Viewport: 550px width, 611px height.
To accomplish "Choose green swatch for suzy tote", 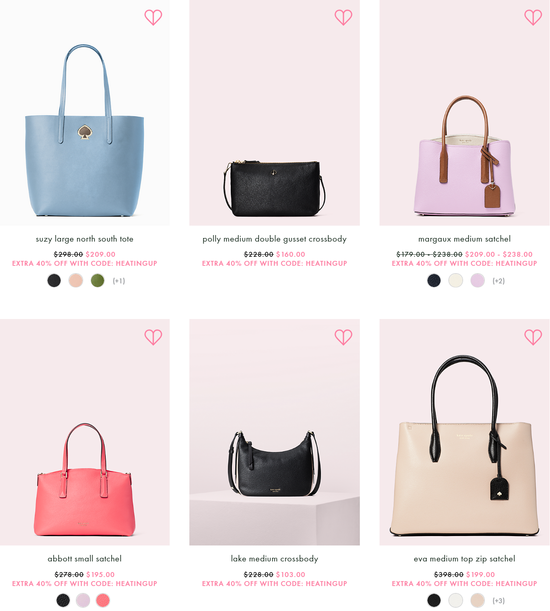I will tap(97, 280).
